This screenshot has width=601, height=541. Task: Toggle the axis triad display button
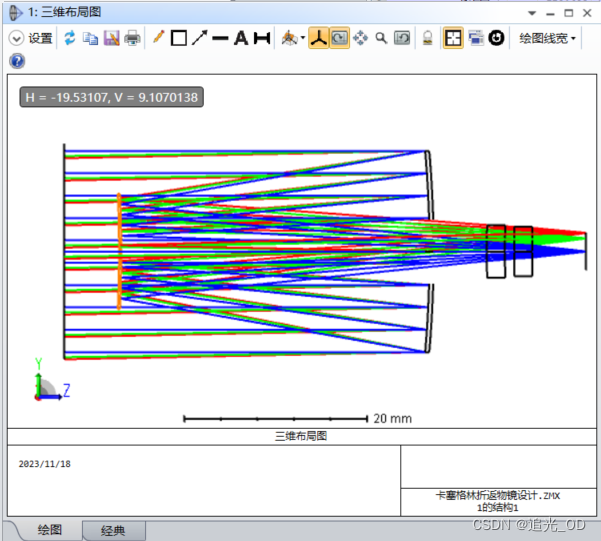click(x=319, y=38)
